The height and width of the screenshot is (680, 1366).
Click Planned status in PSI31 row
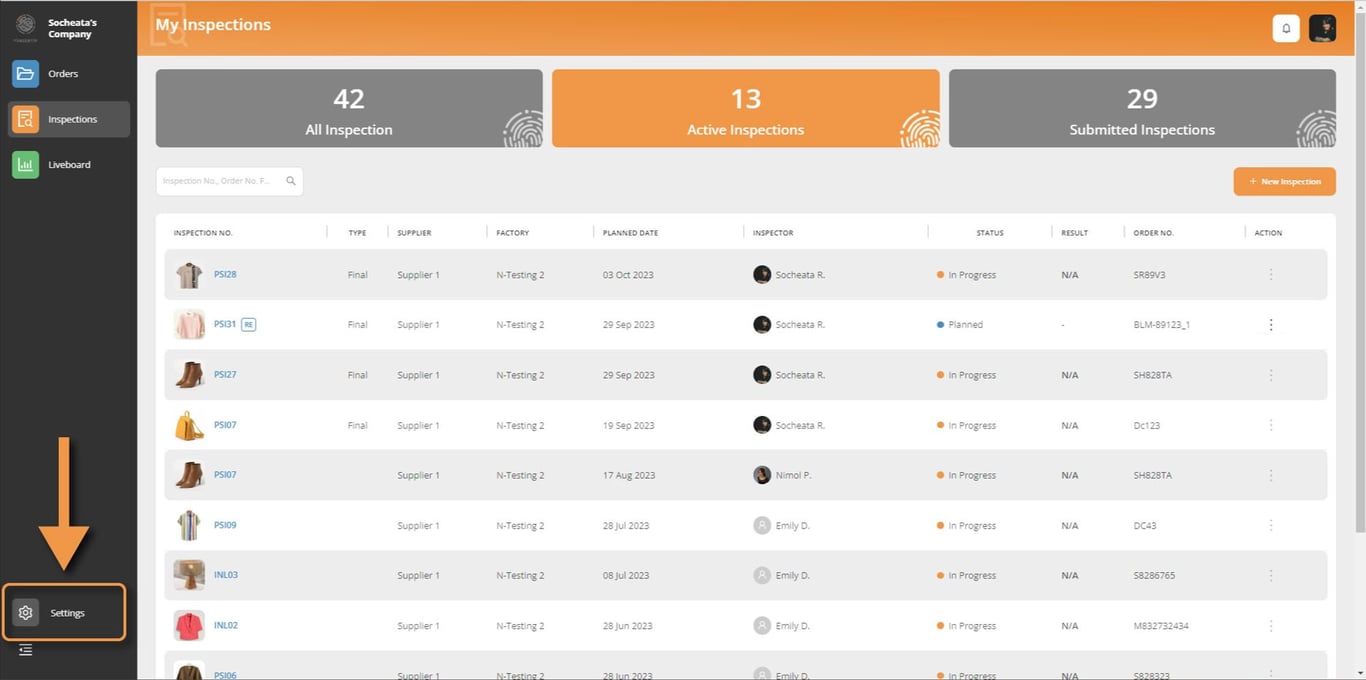[960, 324]
